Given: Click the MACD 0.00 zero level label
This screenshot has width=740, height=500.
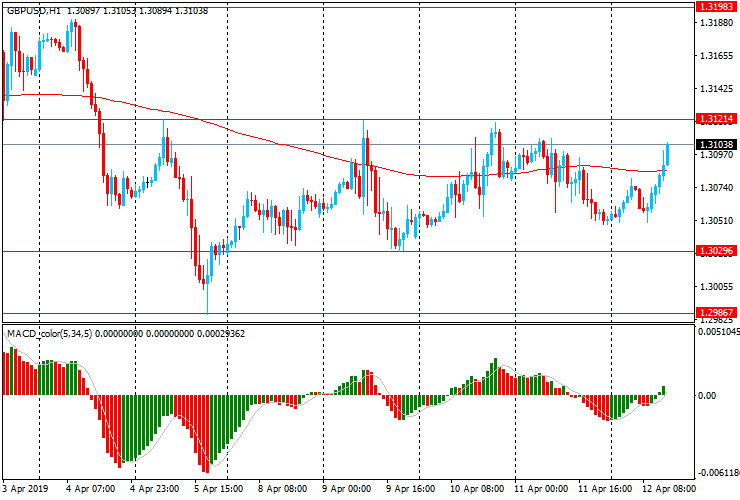Looking at the screenshot, I should [707, 396].
